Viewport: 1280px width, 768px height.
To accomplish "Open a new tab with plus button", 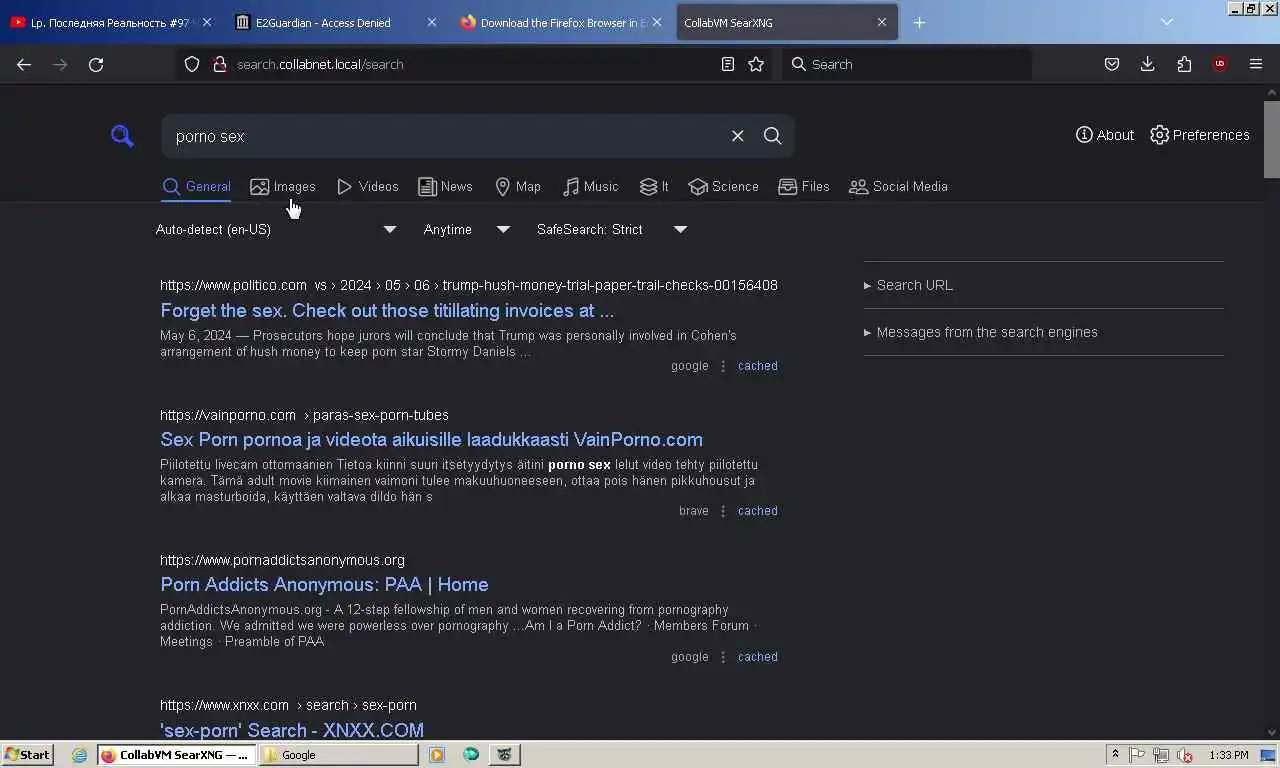I will pyautogui.click(x=919, y=22).
